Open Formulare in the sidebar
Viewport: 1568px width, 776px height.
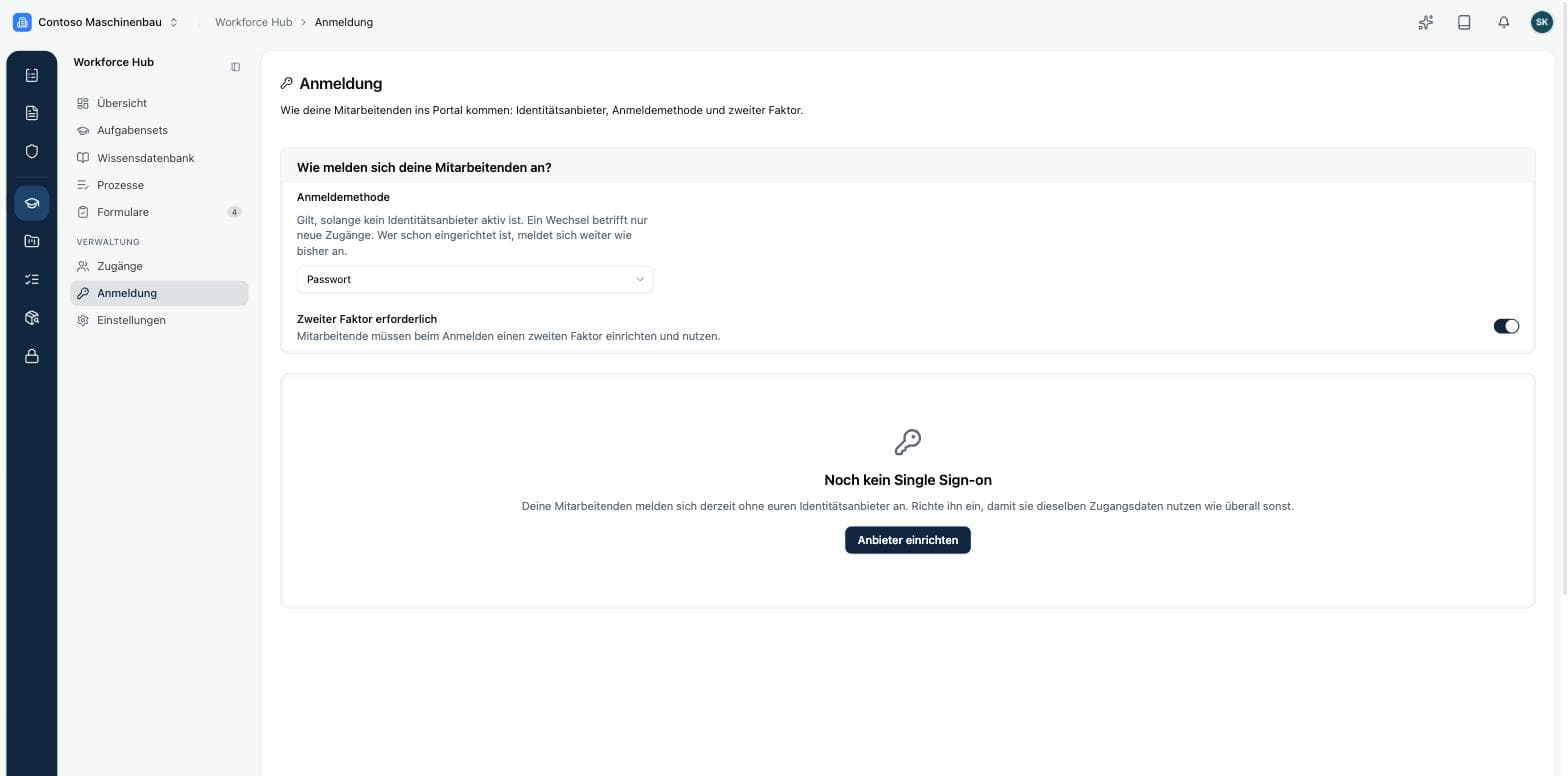[159, 212]
